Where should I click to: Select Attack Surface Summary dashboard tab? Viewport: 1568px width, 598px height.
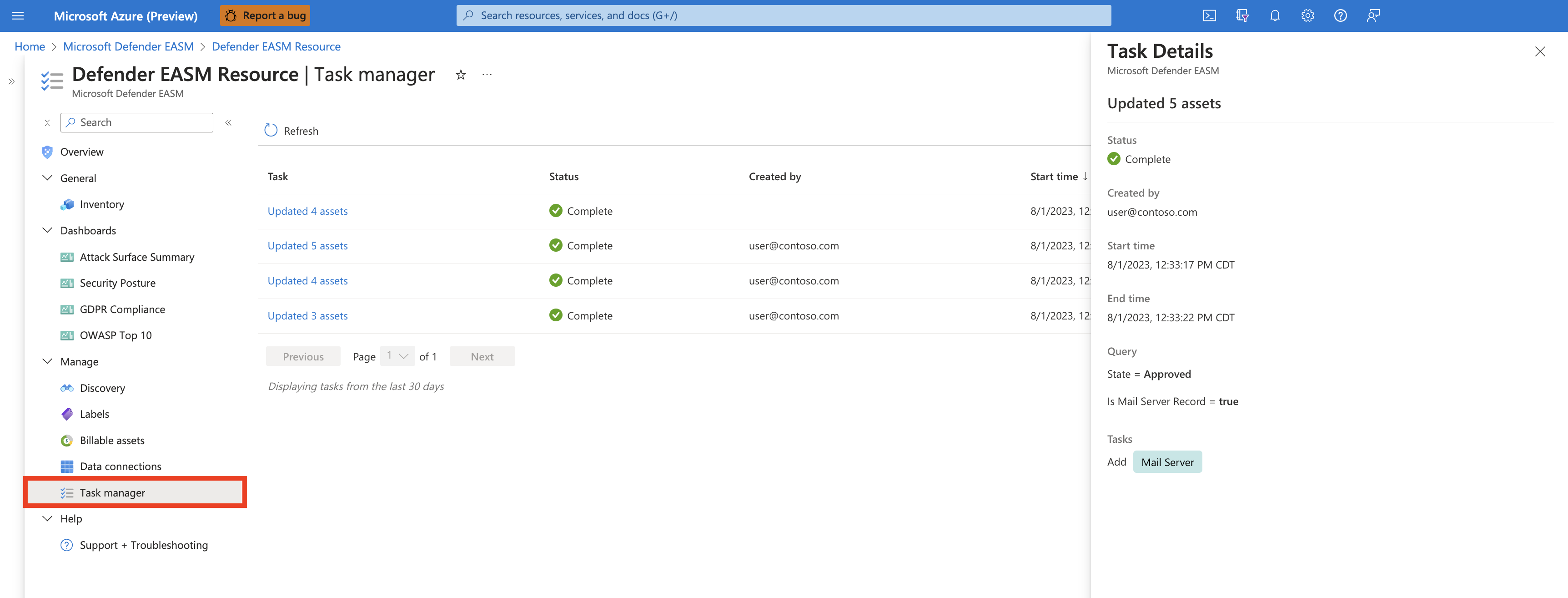point(137,256)
